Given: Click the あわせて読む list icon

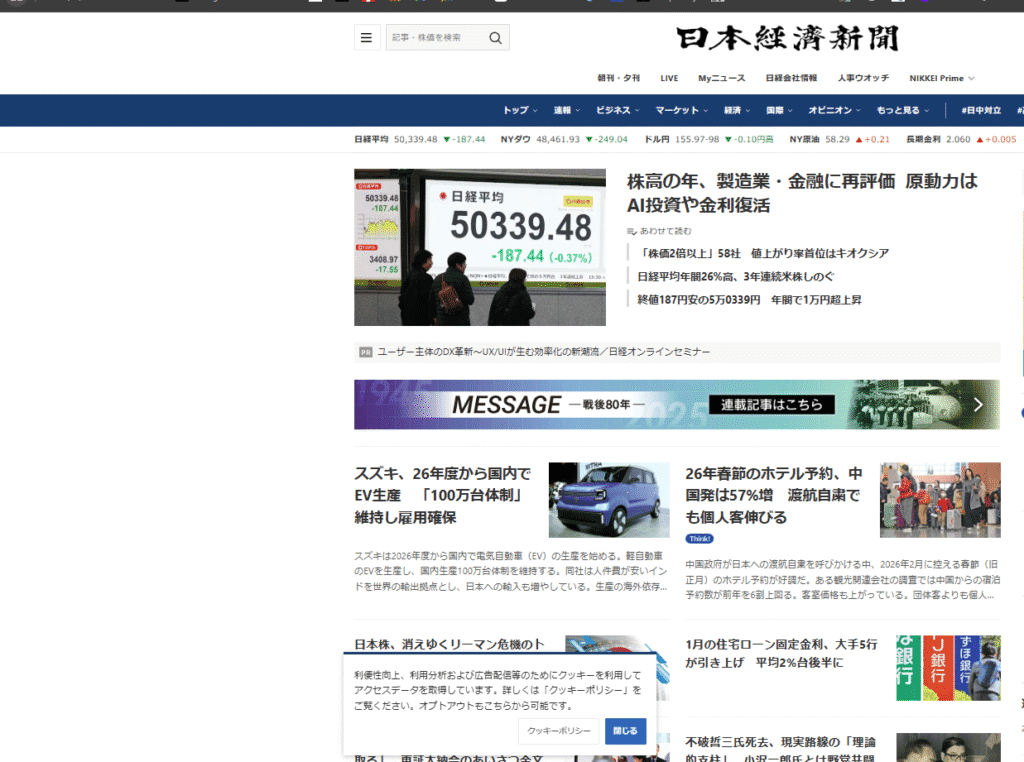Looking at the screenshot, I should click(x=632, y=231).
